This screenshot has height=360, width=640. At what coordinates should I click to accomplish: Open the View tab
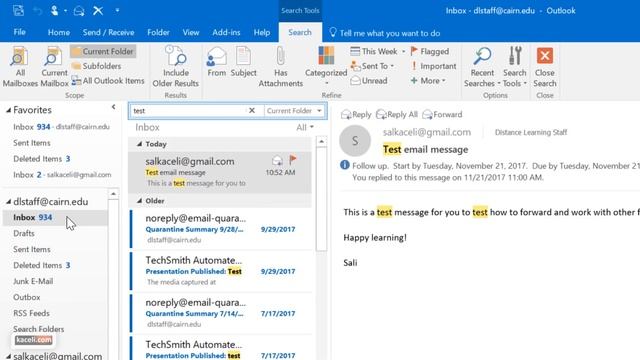click(191, 32)
